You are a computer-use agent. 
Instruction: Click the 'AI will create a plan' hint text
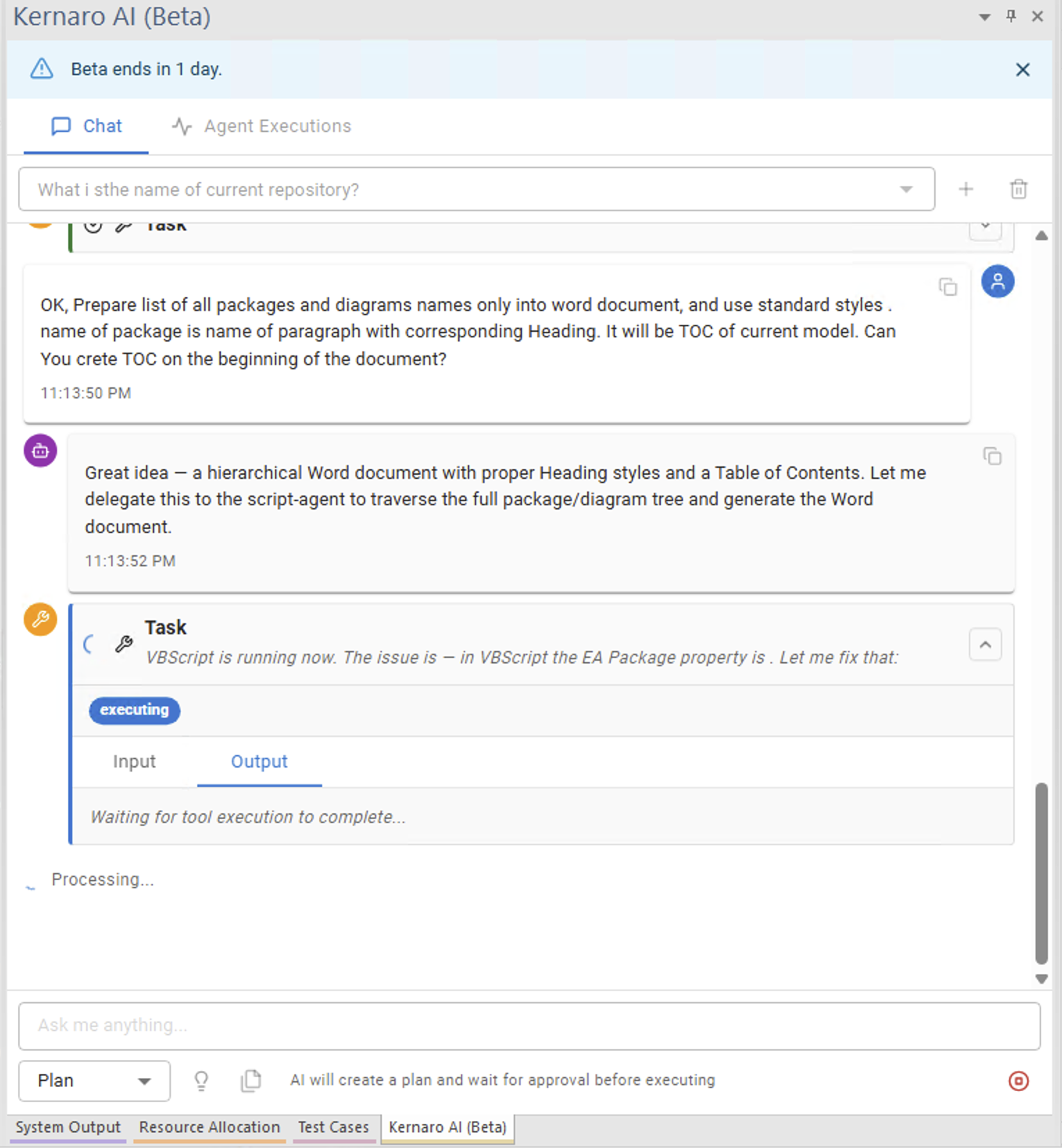click(x=503, y=1080)
